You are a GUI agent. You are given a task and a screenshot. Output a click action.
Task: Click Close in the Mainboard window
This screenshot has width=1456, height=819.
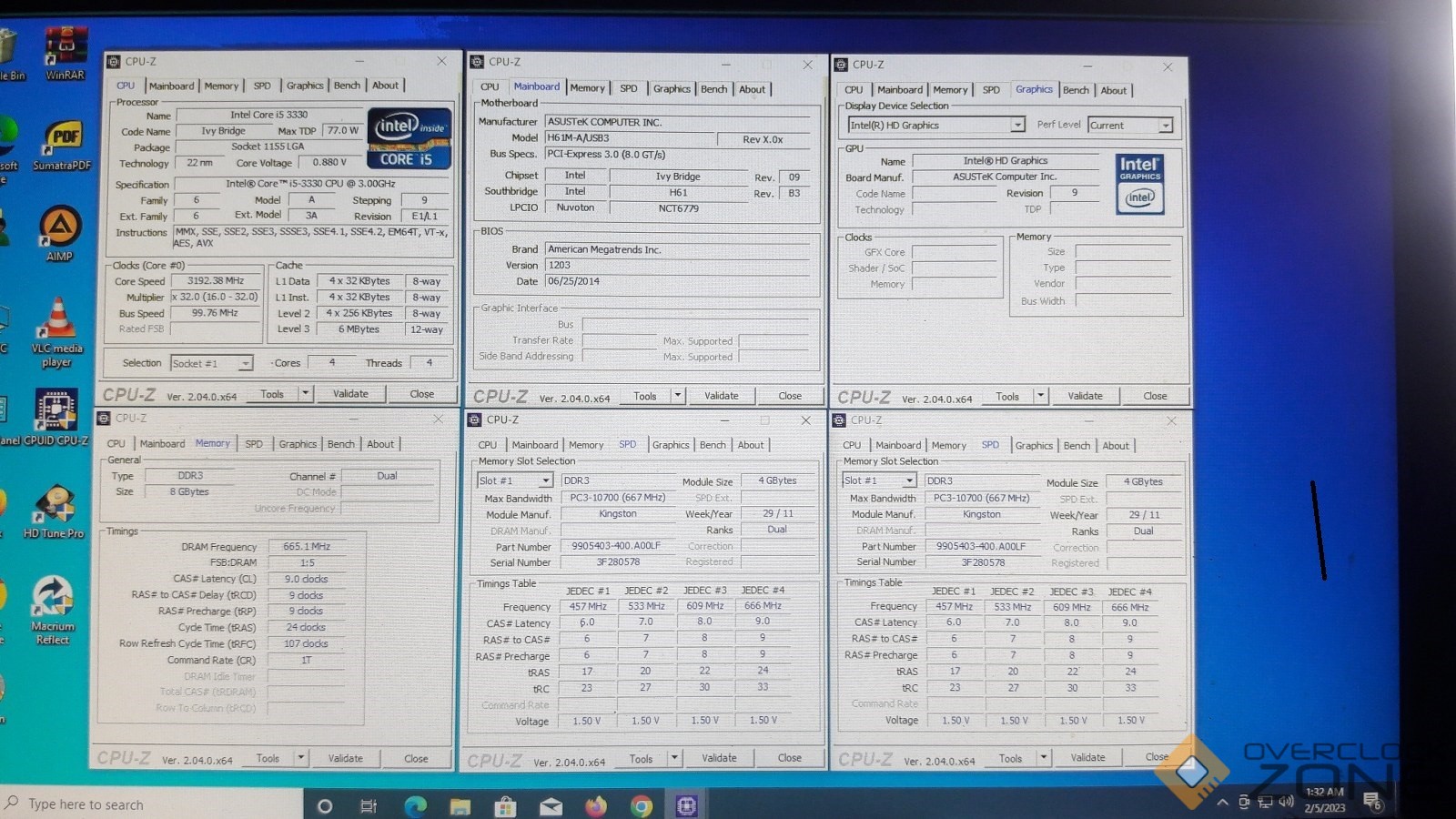pyautogui.click(x=790, y=396)
